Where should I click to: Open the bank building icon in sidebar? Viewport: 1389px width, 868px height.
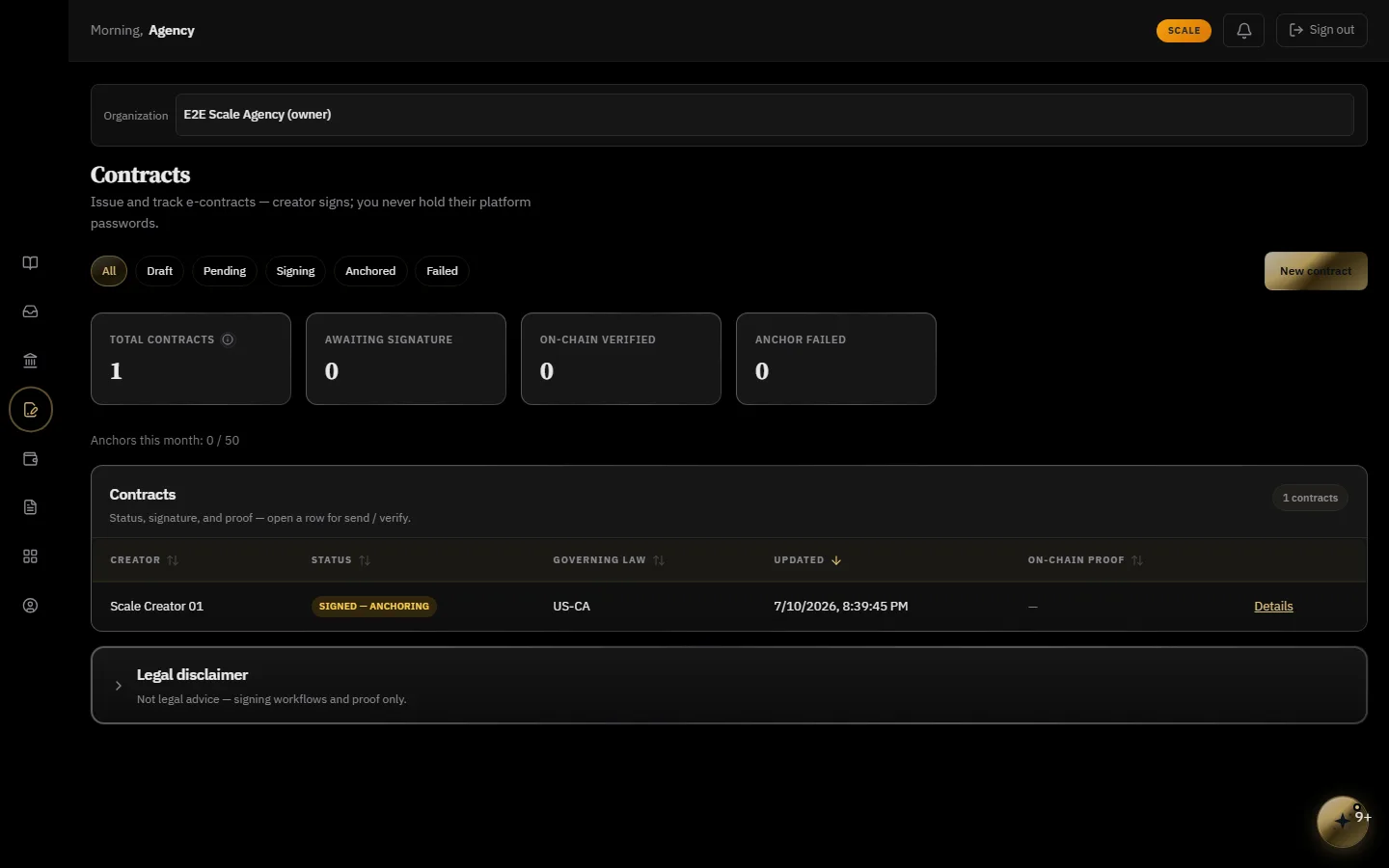30,361
